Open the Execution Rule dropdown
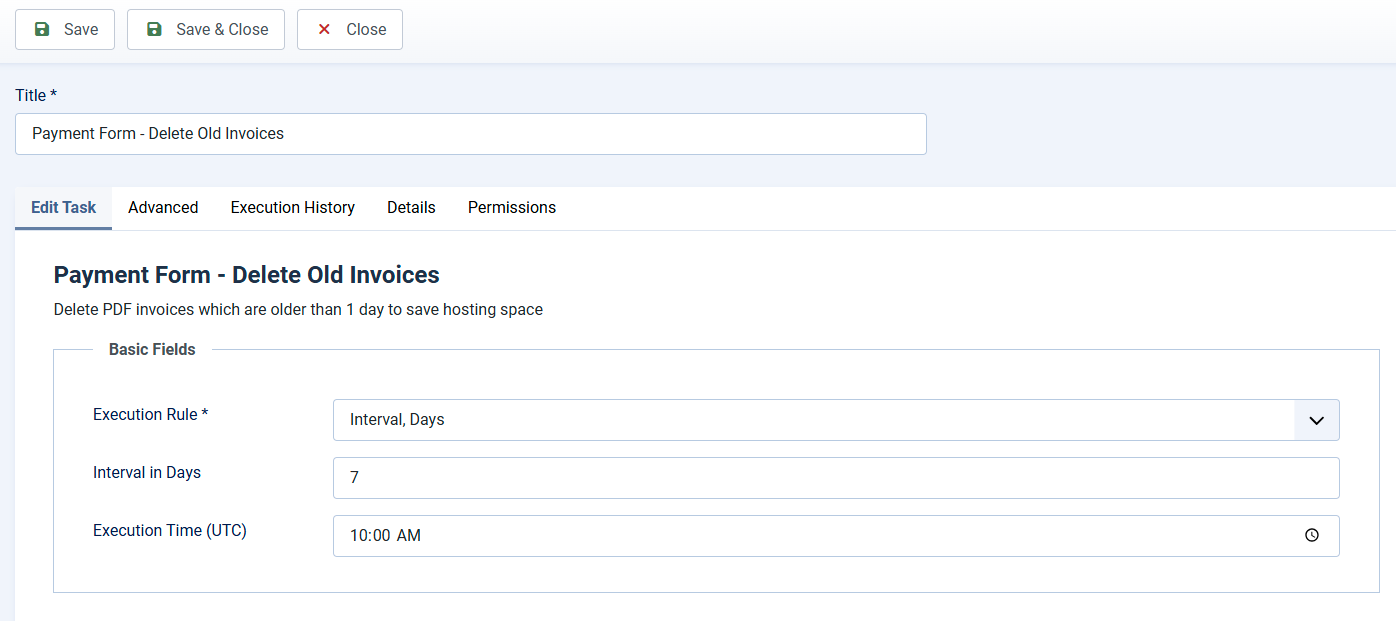The image size is (1396, 621). tap(836, 420)
